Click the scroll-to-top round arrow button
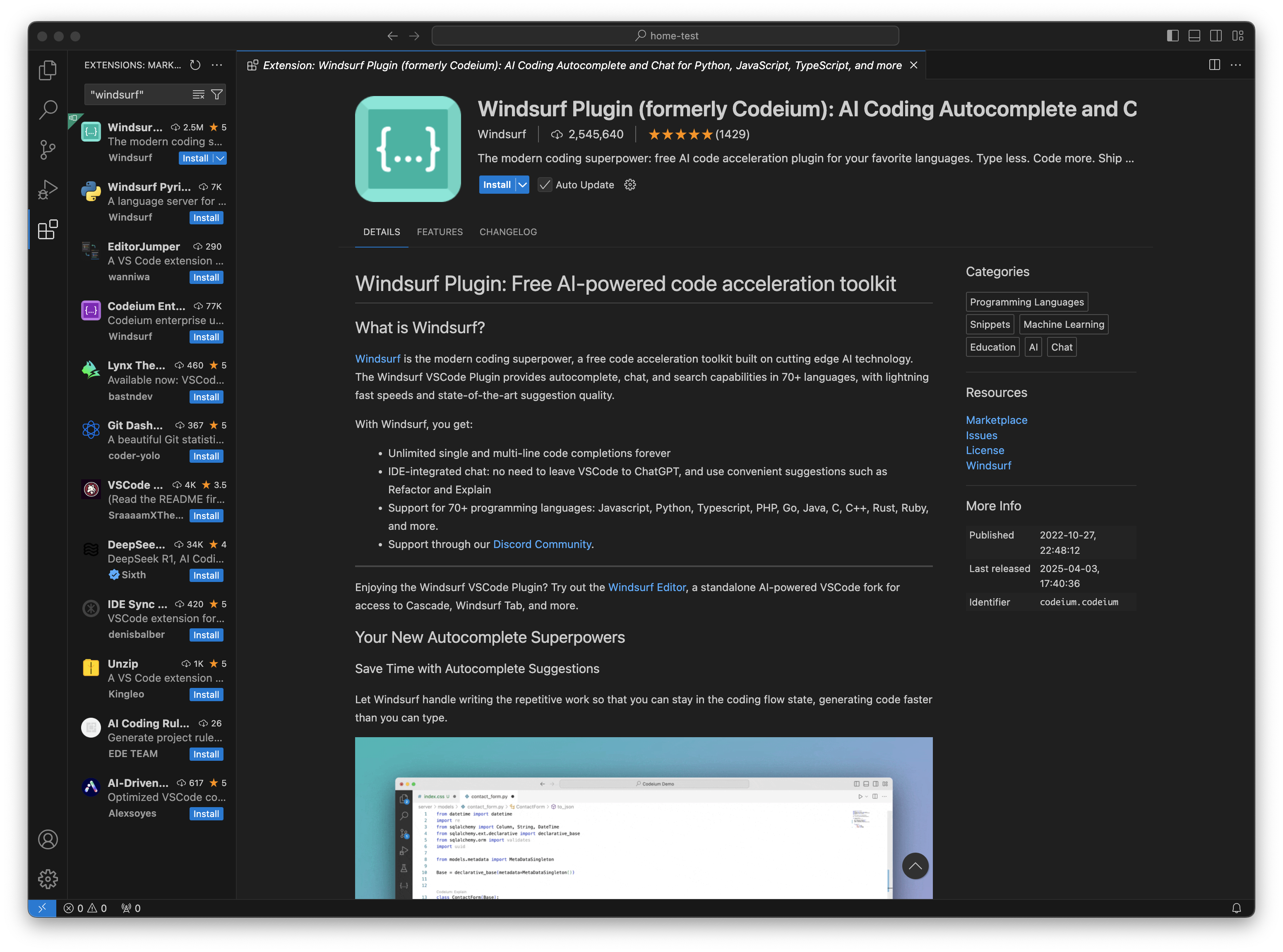The width and height of the screenshot is (1283, 952). (915, 865)
